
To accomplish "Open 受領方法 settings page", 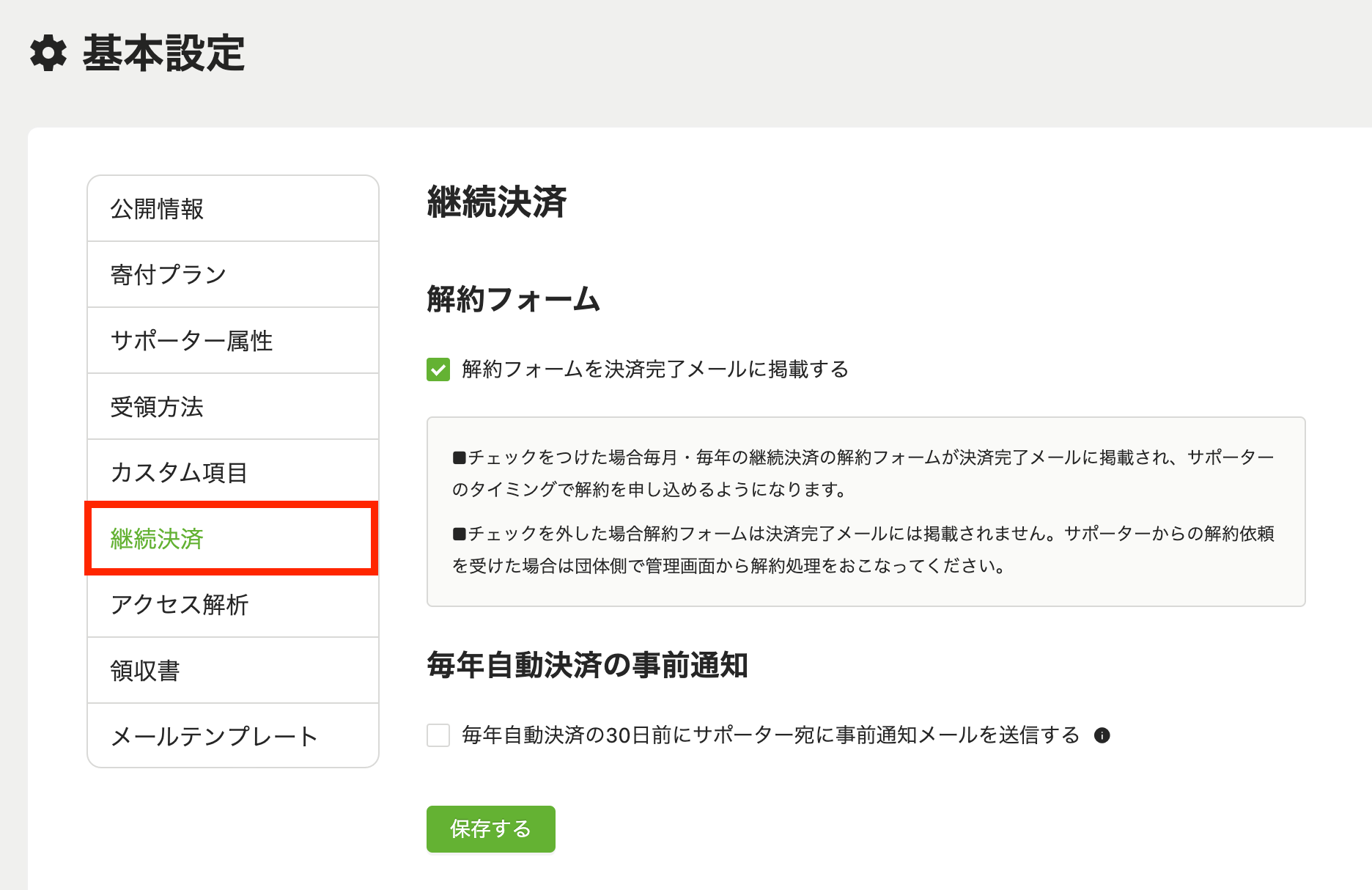I will [233, 407].
